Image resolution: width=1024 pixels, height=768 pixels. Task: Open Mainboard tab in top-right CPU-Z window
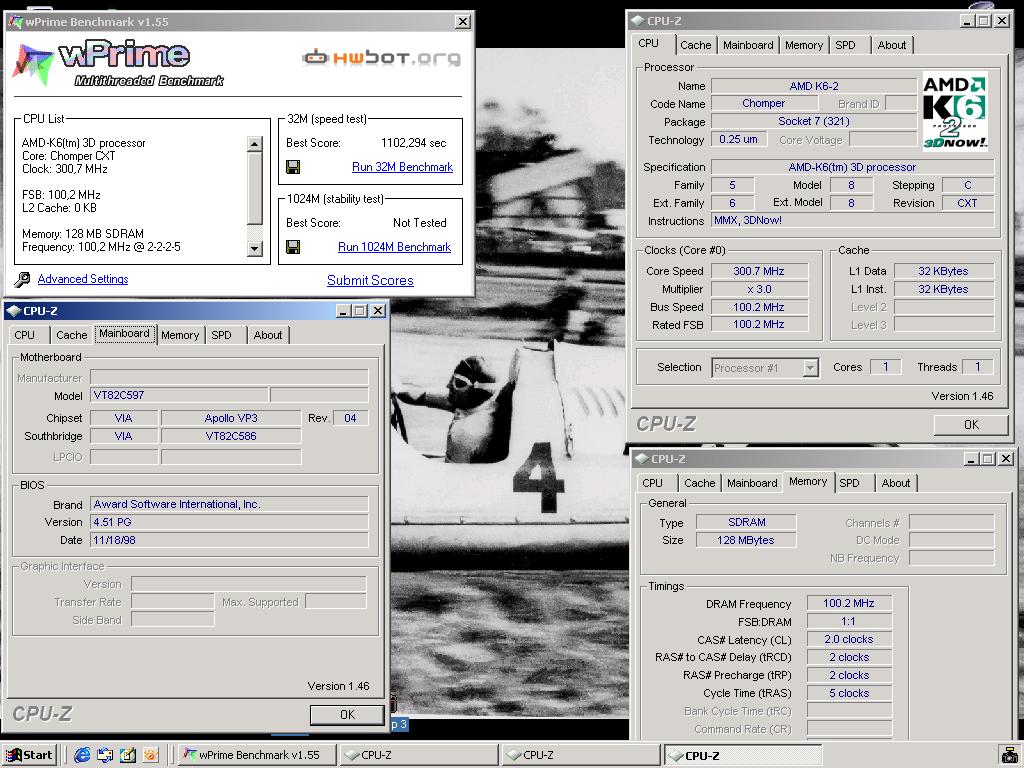click(x=748, y=45)
